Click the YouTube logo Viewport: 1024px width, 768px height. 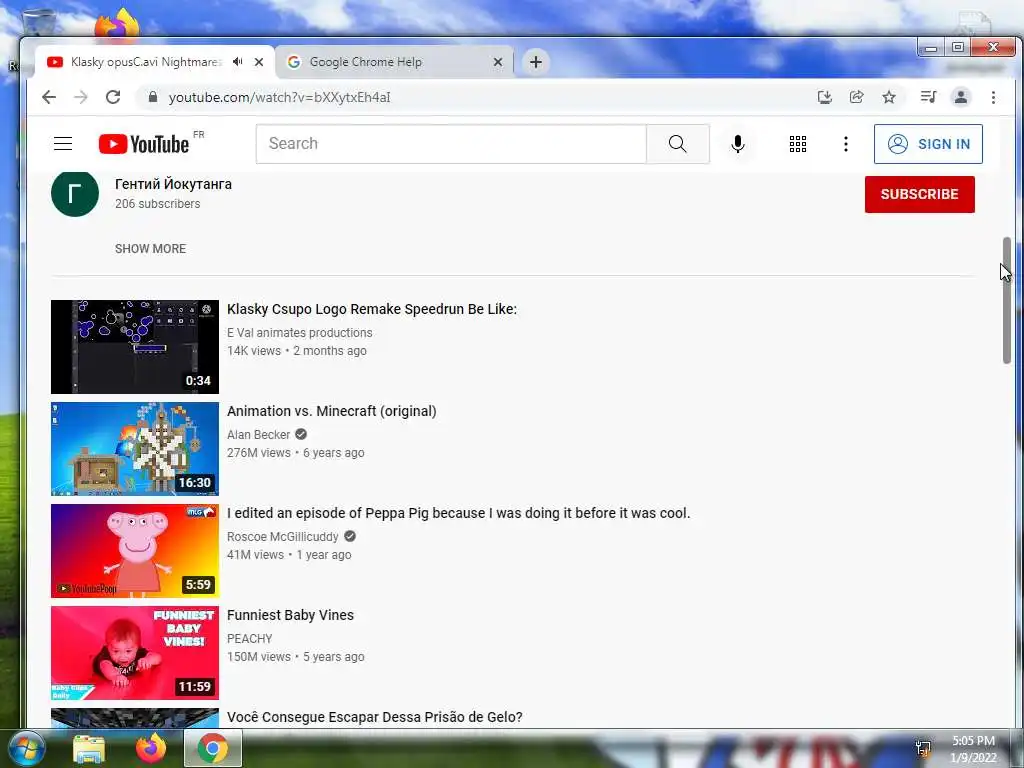(144, 144)
